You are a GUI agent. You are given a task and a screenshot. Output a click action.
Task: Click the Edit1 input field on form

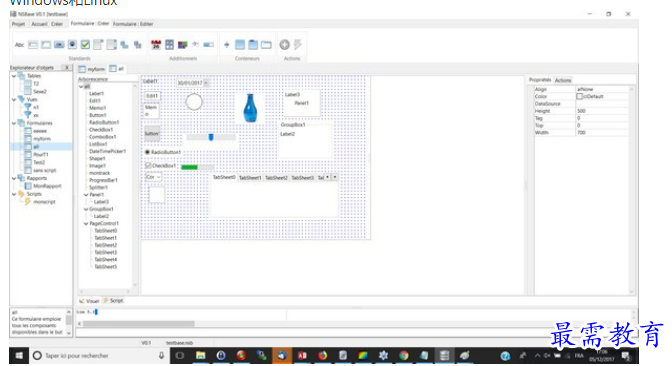(x=153, y=96)
